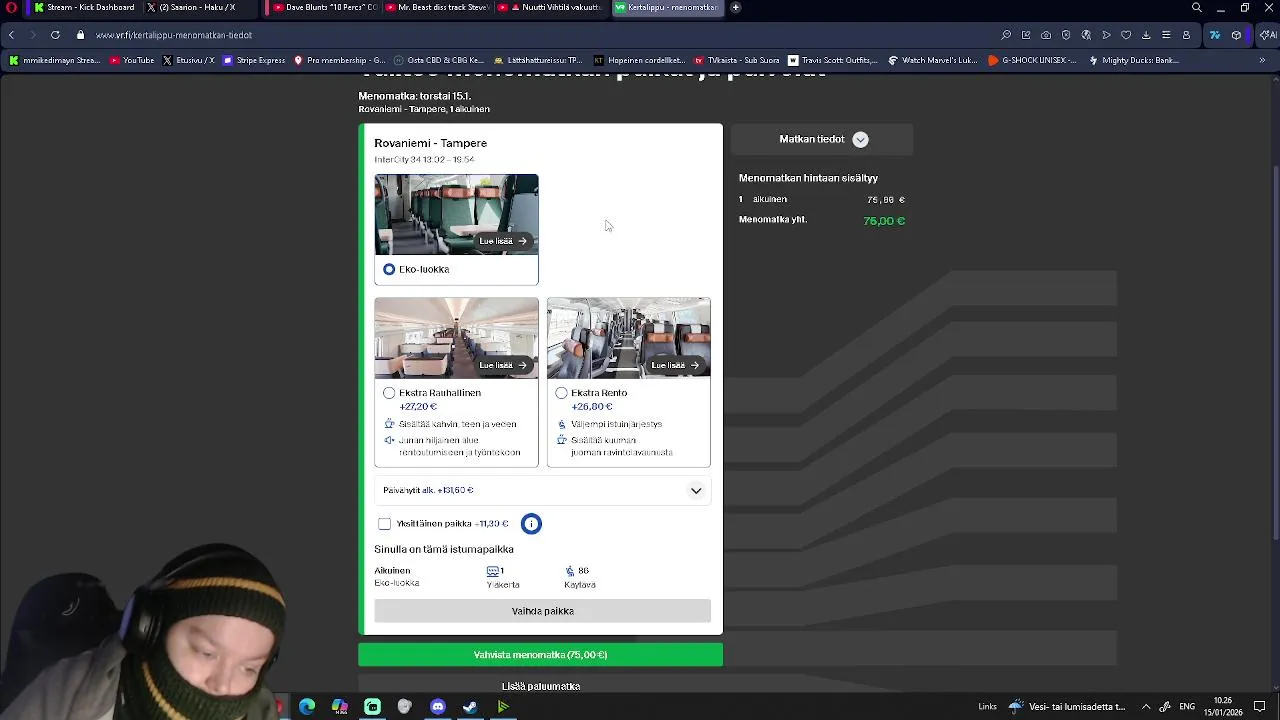Select the Eko-luokka radio button
The height and width of the screenshot is (720, 1280).
click(389, 269)
